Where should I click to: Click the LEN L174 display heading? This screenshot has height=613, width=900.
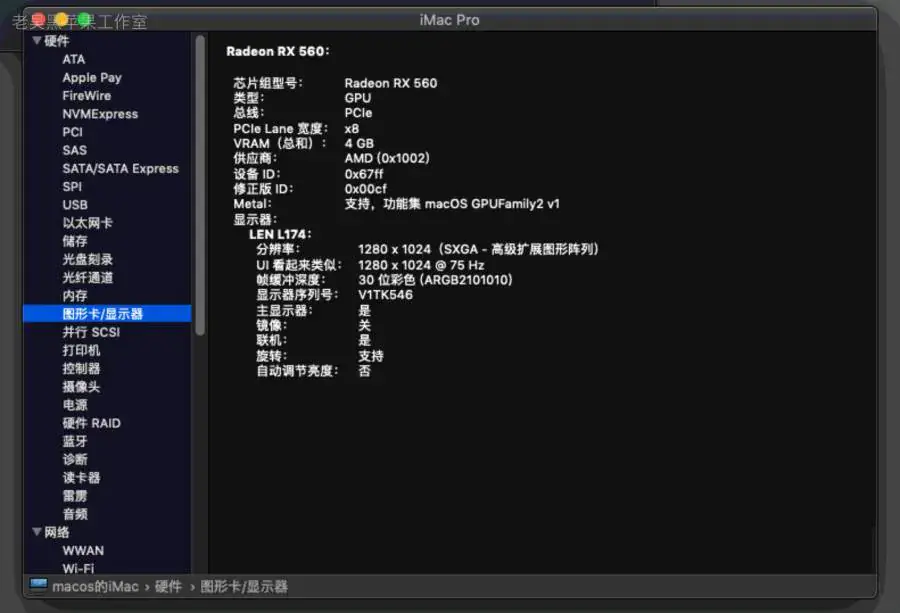280,234
